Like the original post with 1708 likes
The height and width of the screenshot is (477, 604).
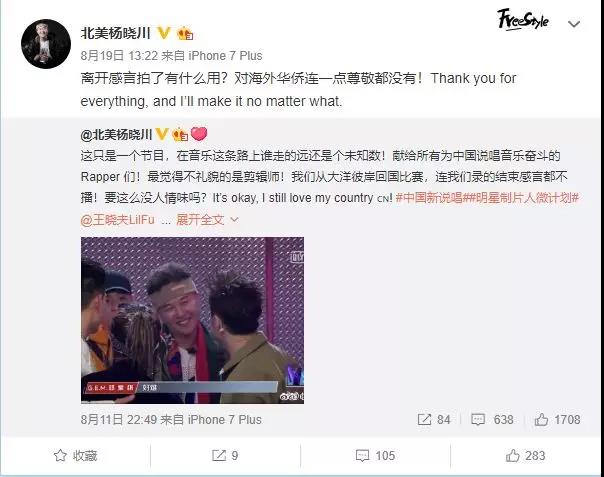[557, 420]
